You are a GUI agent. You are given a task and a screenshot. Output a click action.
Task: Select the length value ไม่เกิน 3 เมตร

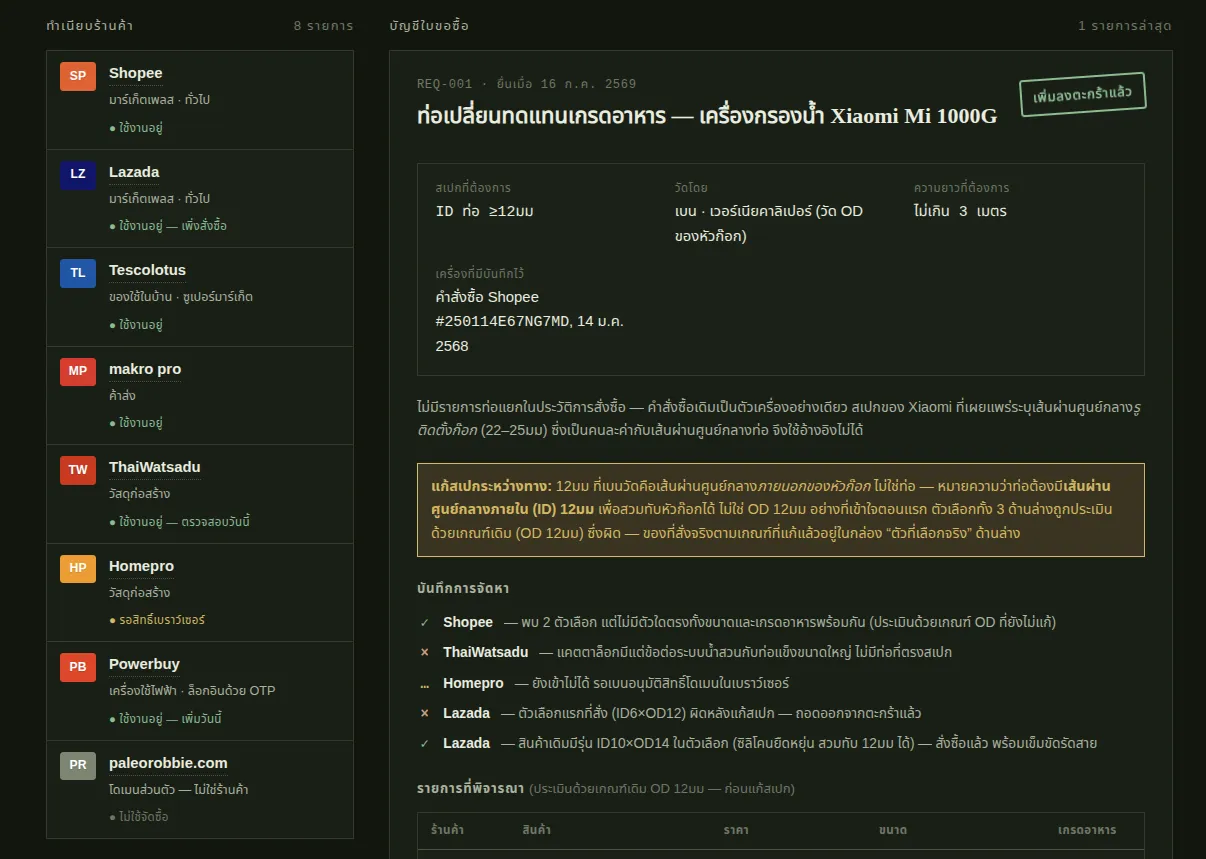960,211
